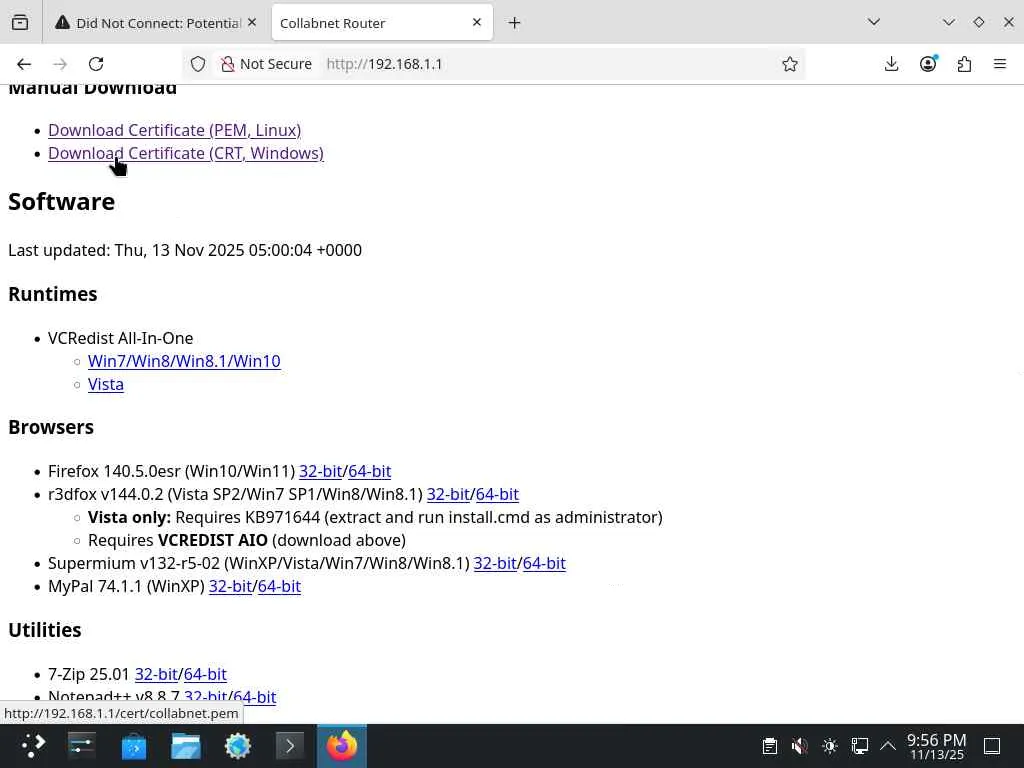Viewport: 1024px width, 768px height.
Task: Open the brightness tray icon
Action: [x=829, y=746]
